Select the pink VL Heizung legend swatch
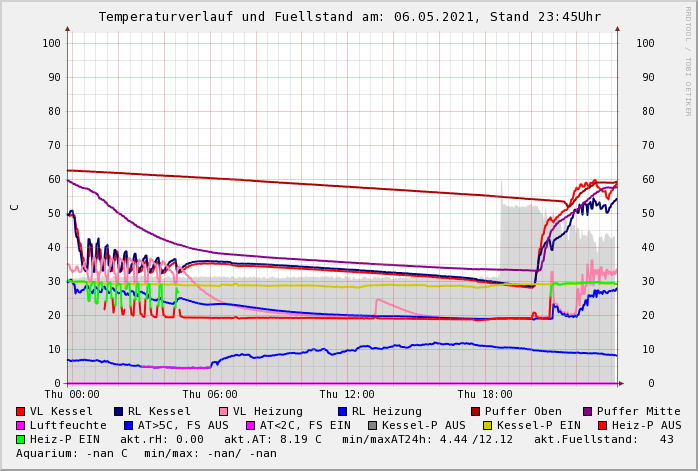The image size is (698, 471). pyautogui.click(x=224, y=411)
